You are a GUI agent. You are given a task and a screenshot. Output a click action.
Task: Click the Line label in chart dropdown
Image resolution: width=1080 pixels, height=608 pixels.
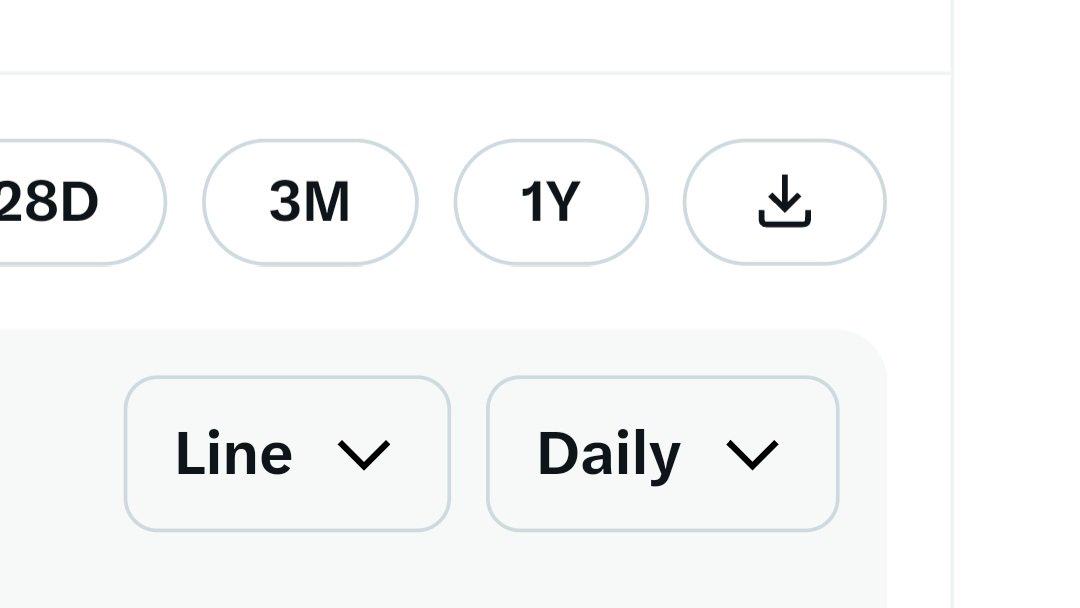234,454
